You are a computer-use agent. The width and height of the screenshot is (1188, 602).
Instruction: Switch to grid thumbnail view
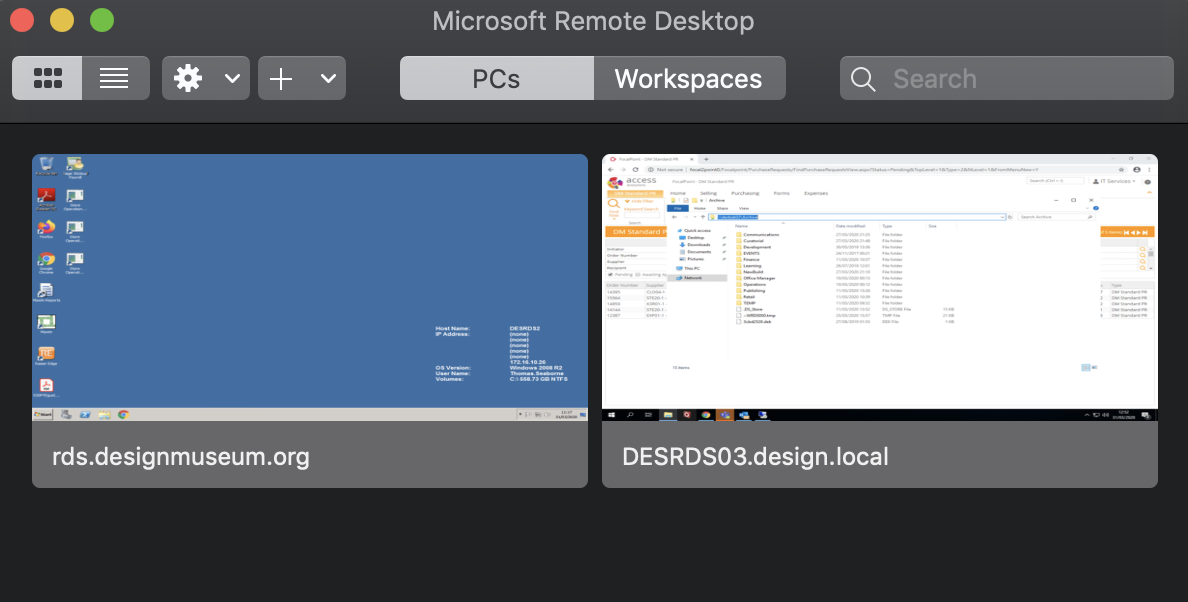coord(48,78)
